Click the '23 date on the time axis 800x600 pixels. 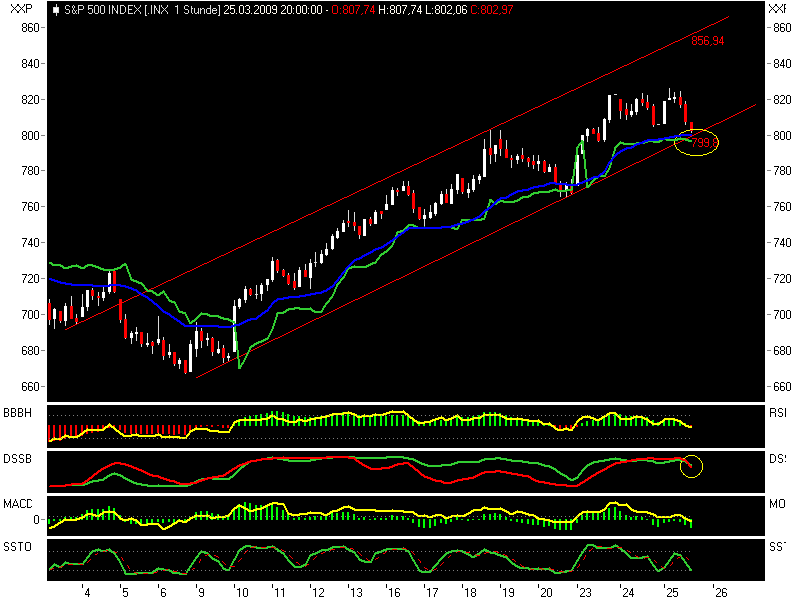pyautogui.click(x=584, y=592)
